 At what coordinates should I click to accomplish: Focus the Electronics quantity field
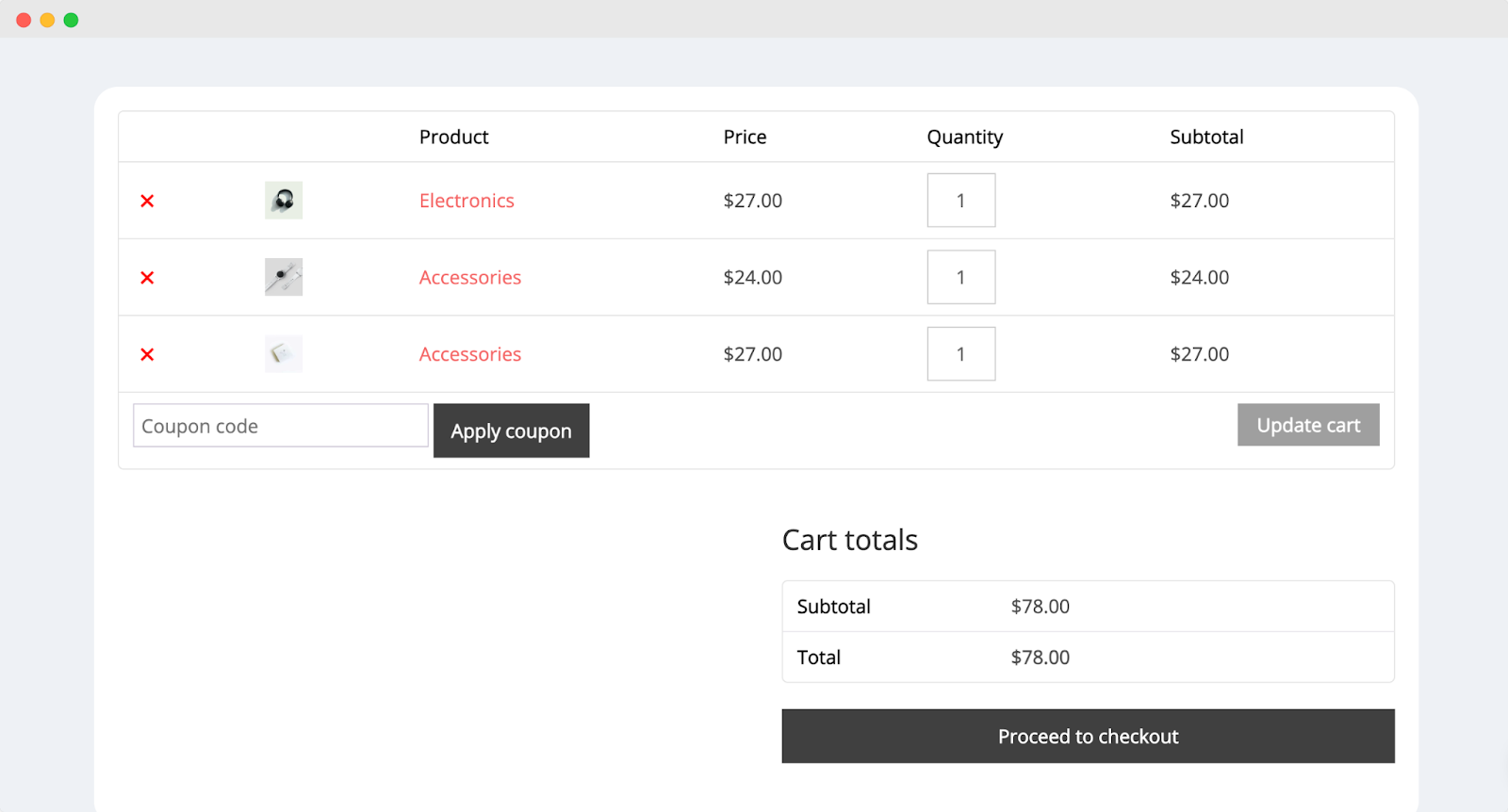961,201
